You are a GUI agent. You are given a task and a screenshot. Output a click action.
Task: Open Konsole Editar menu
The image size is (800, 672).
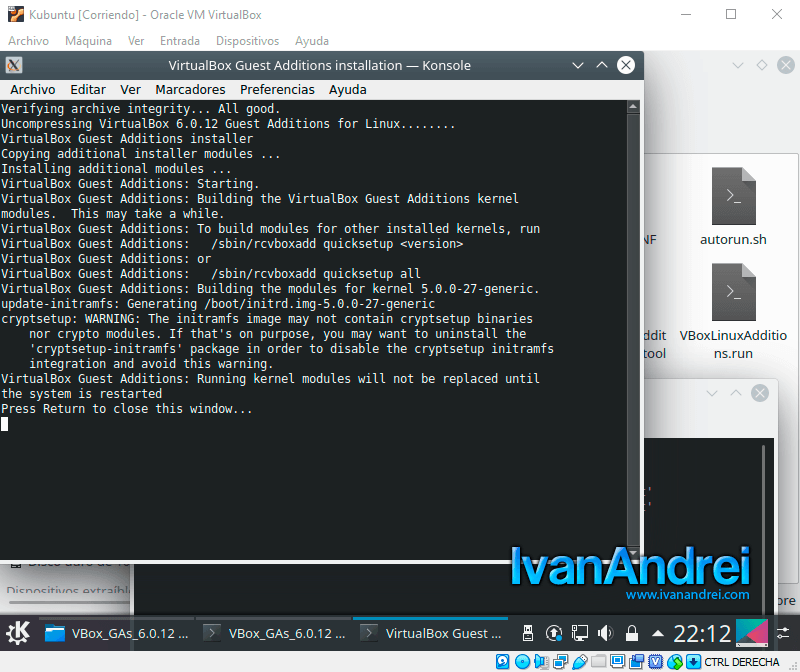(x=88, y=90)
